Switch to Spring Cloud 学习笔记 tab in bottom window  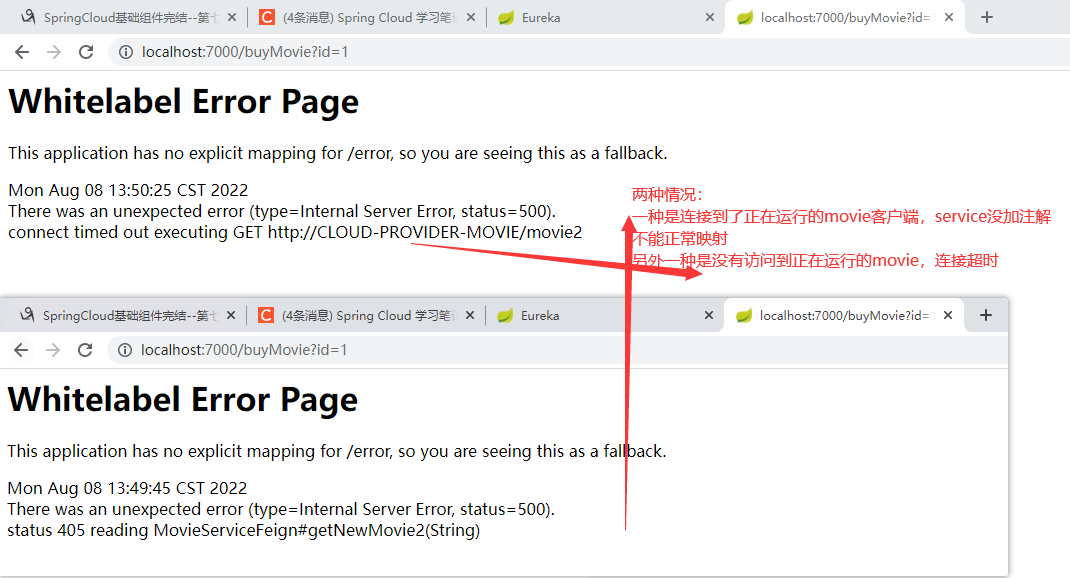[x=364, y=315]
